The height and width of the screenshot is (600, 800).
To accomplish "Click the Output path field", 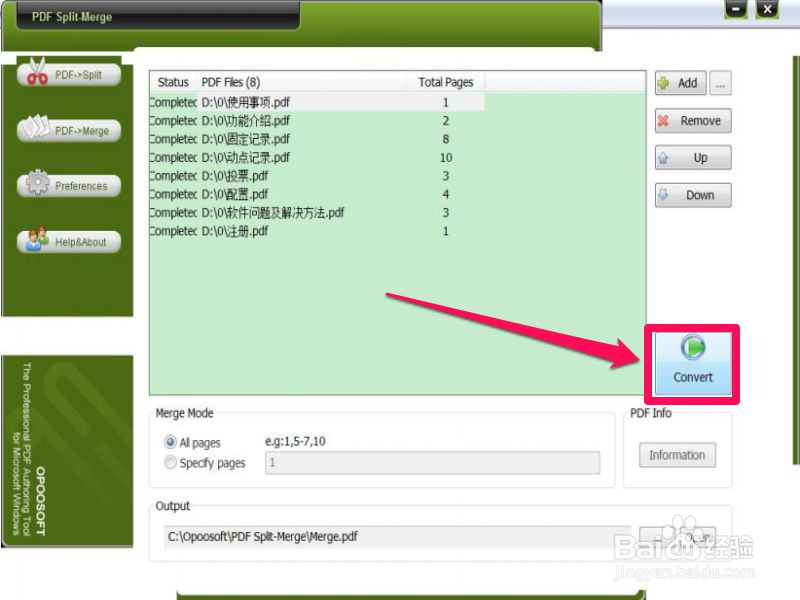I will (x=397, y=537).
